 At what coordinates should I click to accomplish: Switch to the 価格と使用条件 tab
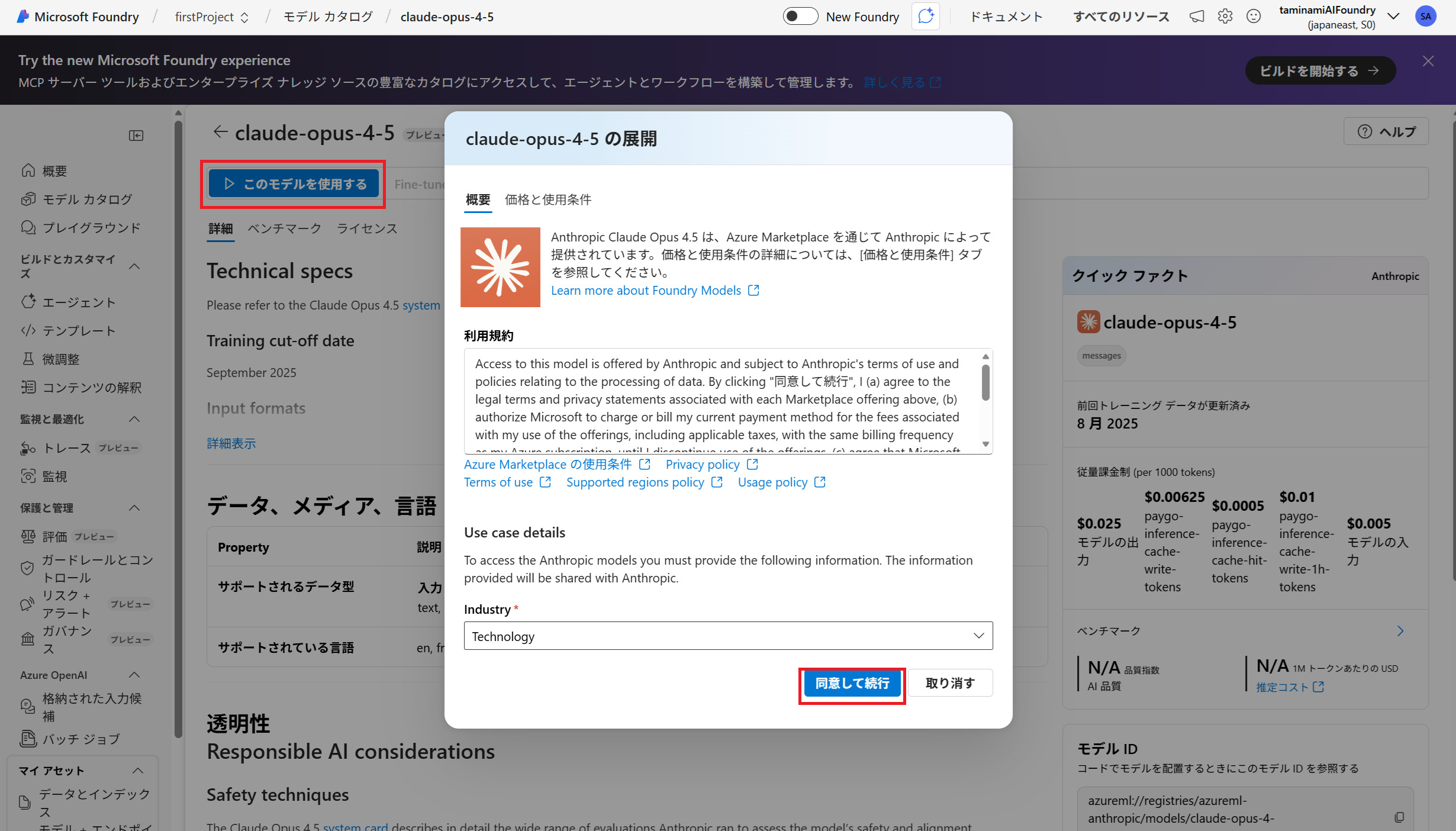click(547, 200)
